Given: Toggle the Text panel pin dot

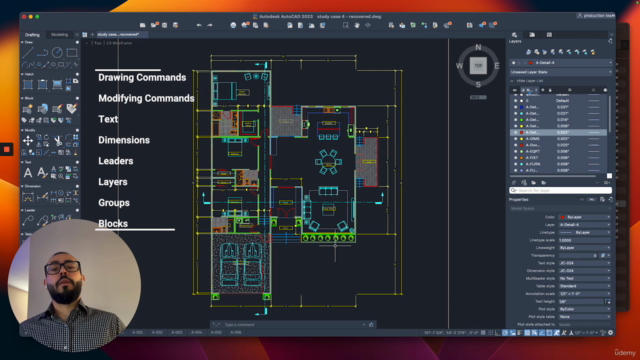Looking at the screenshot, I should pyautogui.click(x=77, y=162).
